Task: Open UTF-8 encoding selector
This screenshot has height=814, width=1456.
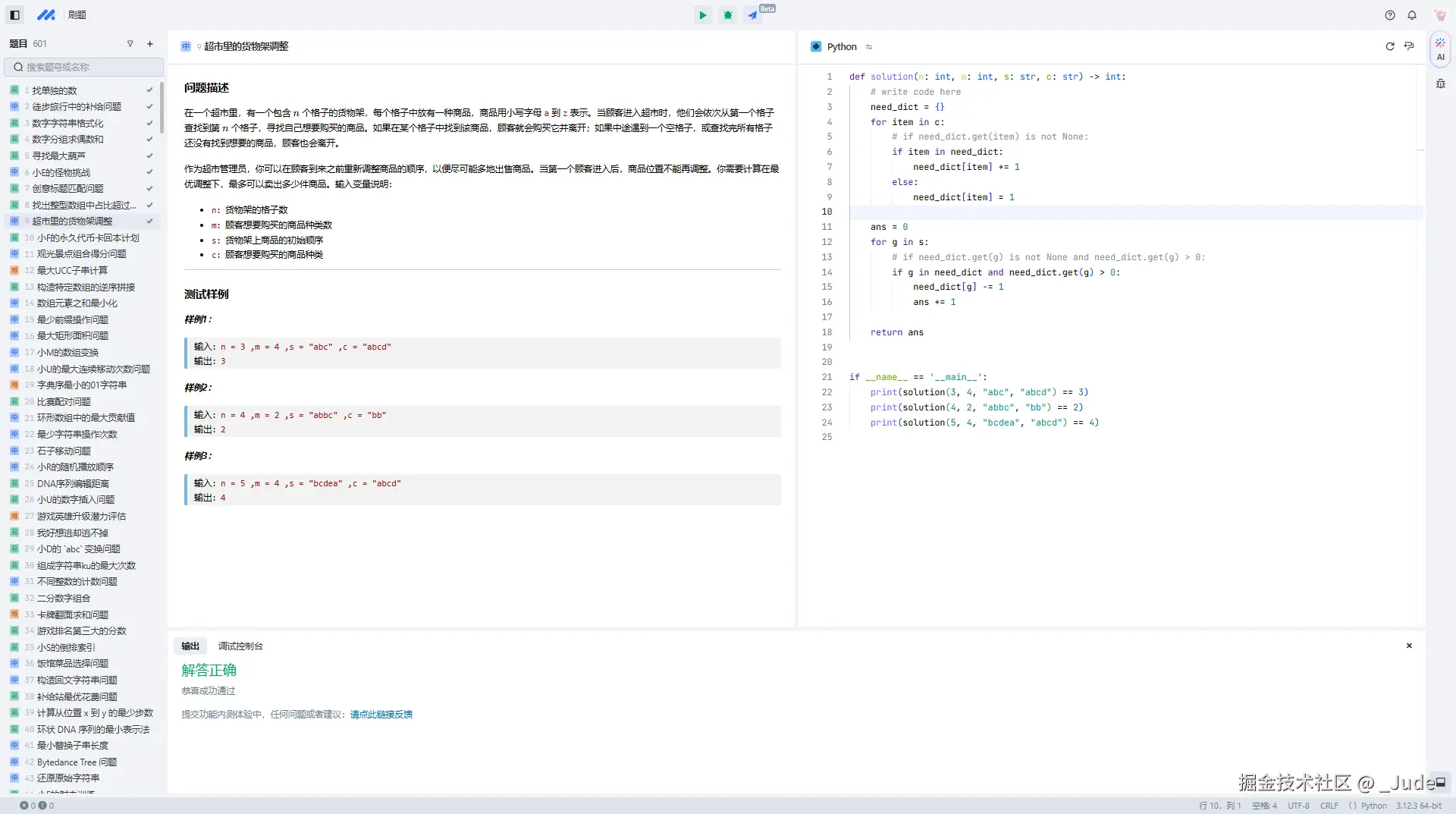Action: [x=1298, y=806]
